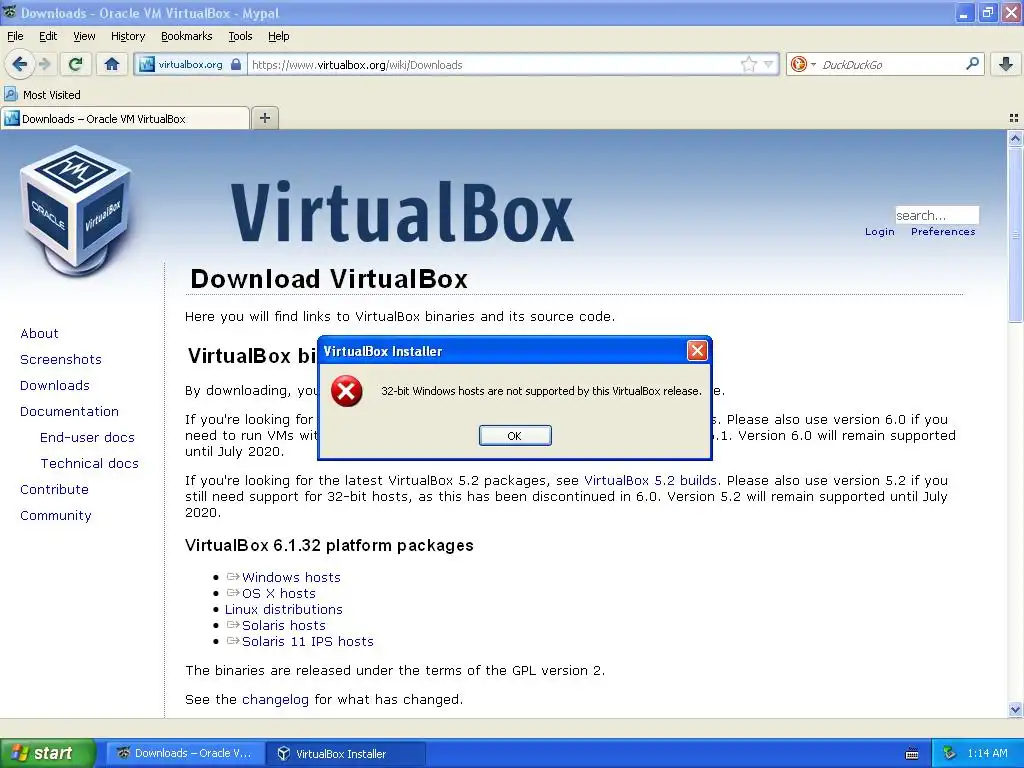Open the File menu

point(15,36)
